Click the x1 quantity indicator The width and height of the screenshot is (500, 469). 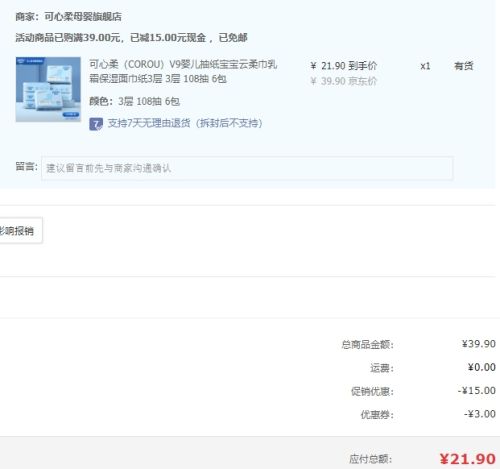coord(425,66)
